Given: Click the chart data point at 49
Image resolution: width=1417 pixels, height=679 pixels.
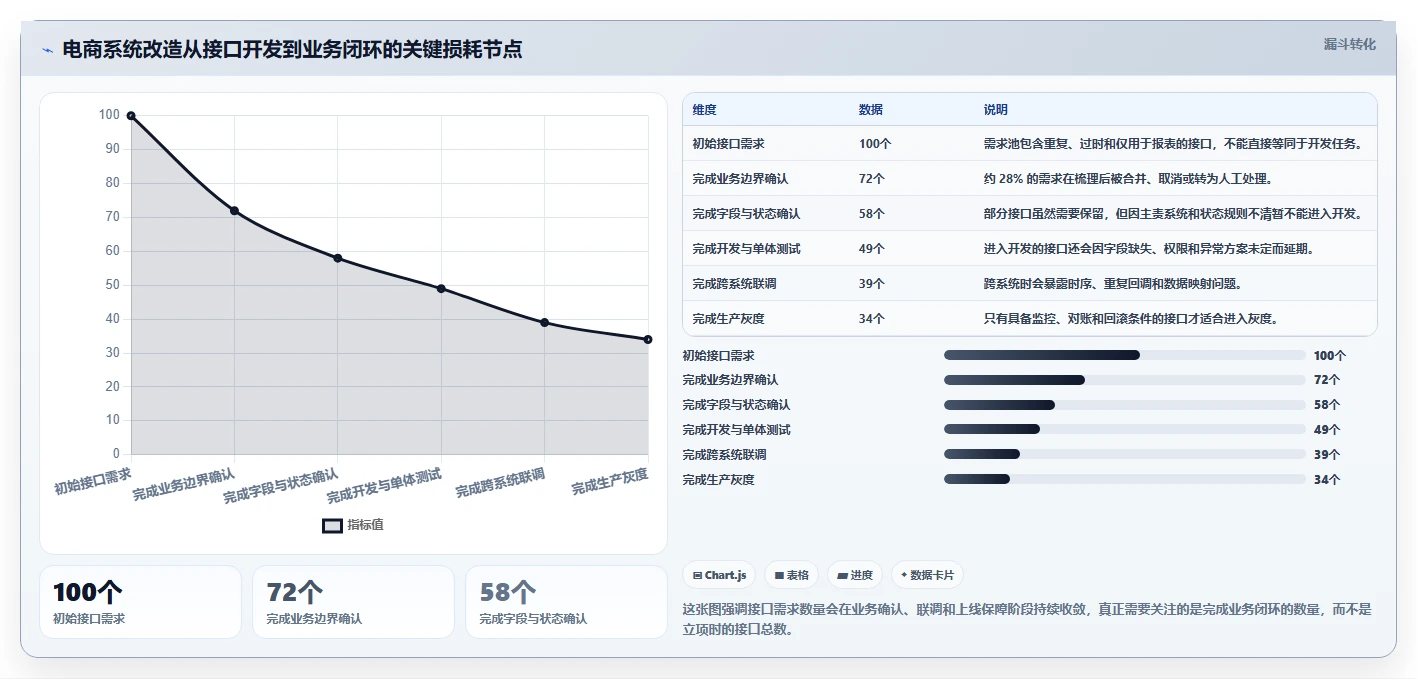Looking at the screenshot, I should coord(441,289).
